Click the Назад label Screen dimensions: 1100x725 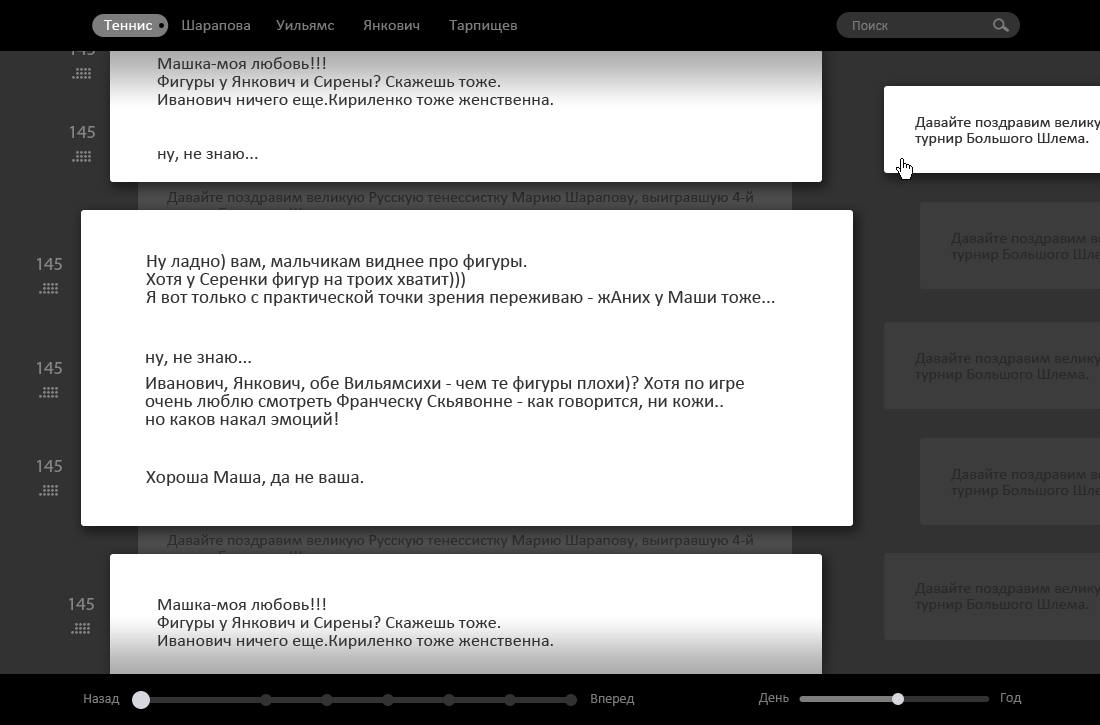(101, 699)
